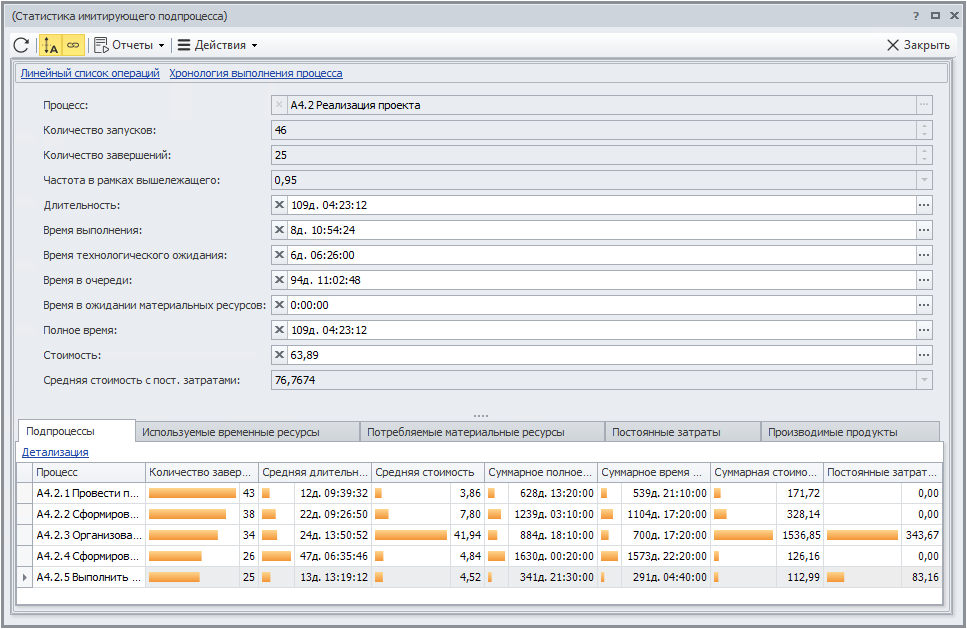The image size is (967, 629).
Task: Toggle the auto-height sort toolbar button
Action: coord(50,45)
